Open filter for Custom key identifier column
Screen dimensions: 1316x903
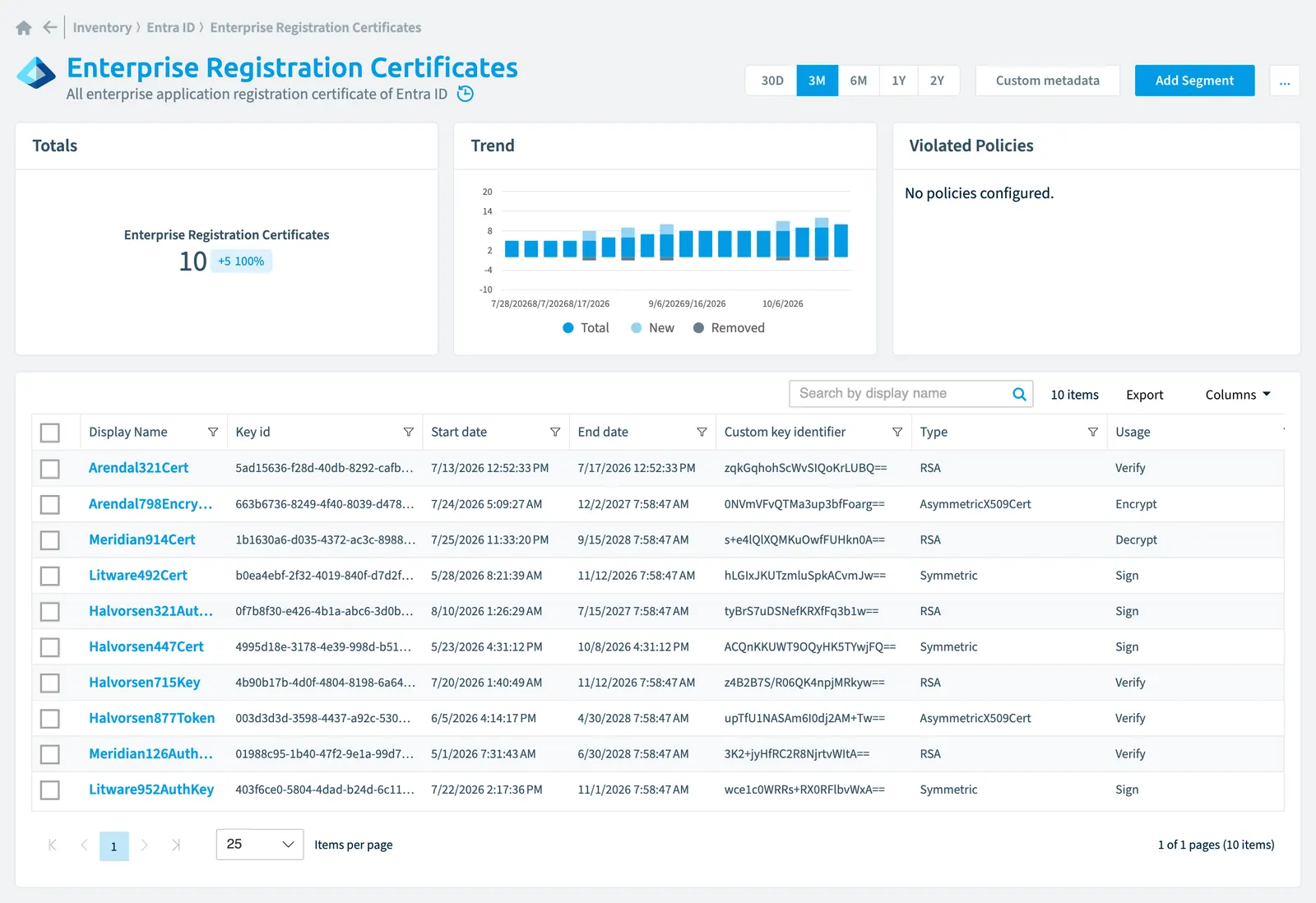tap(897, 432)
